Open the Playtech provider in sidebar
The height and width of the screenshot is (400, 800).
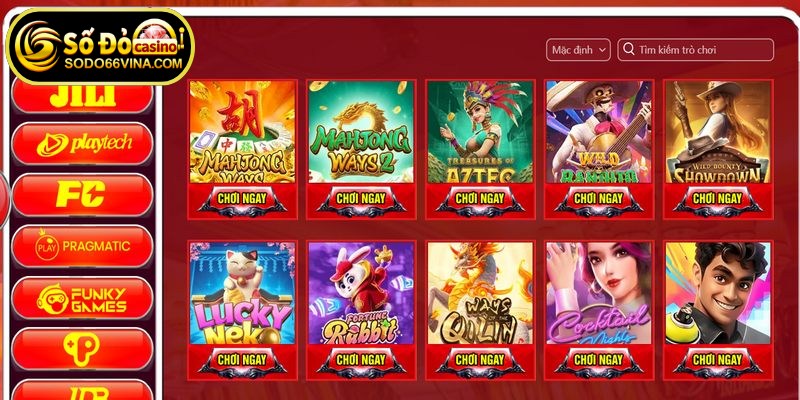[82, 144]
